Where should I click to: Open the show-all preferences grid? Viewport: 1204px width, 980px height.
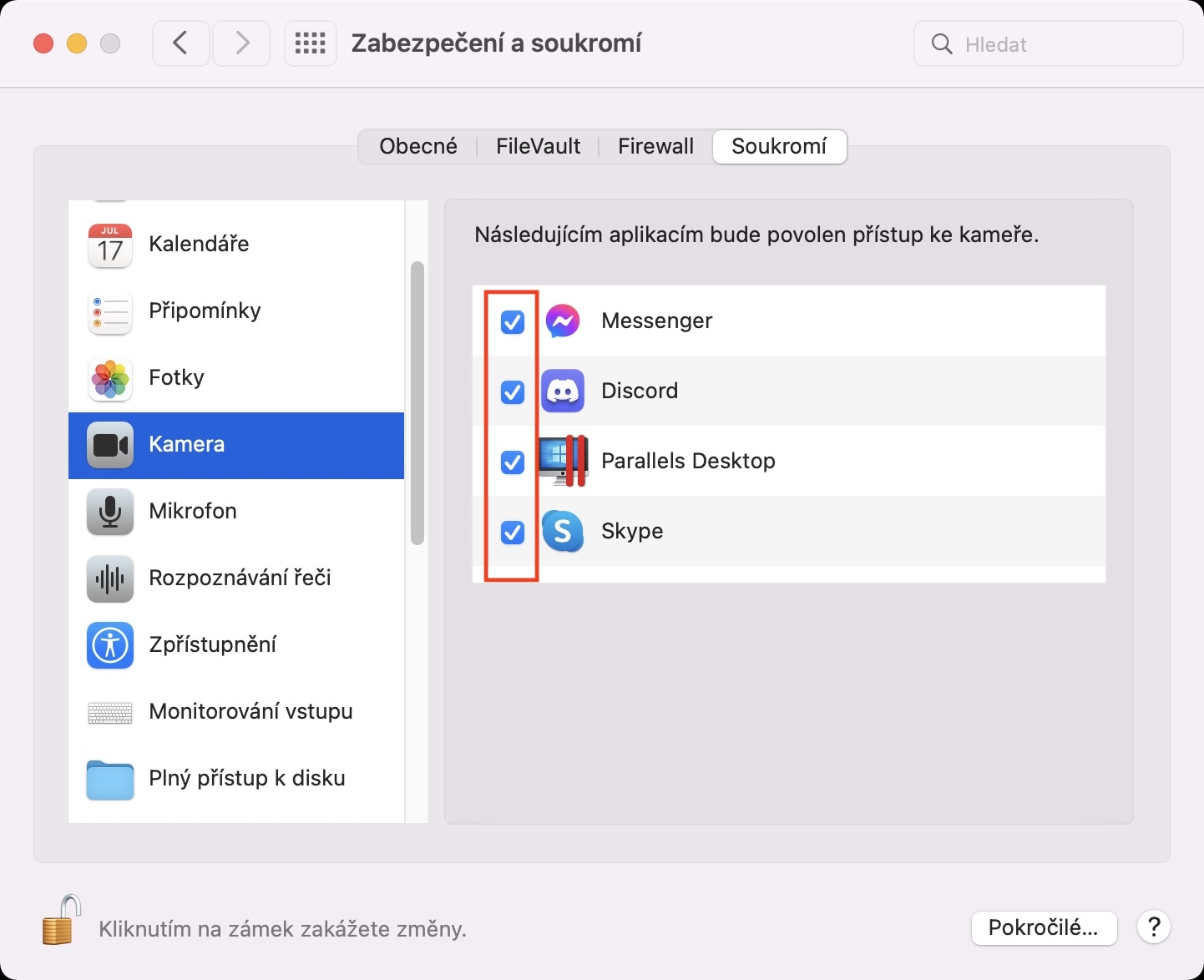coord(310,43)
